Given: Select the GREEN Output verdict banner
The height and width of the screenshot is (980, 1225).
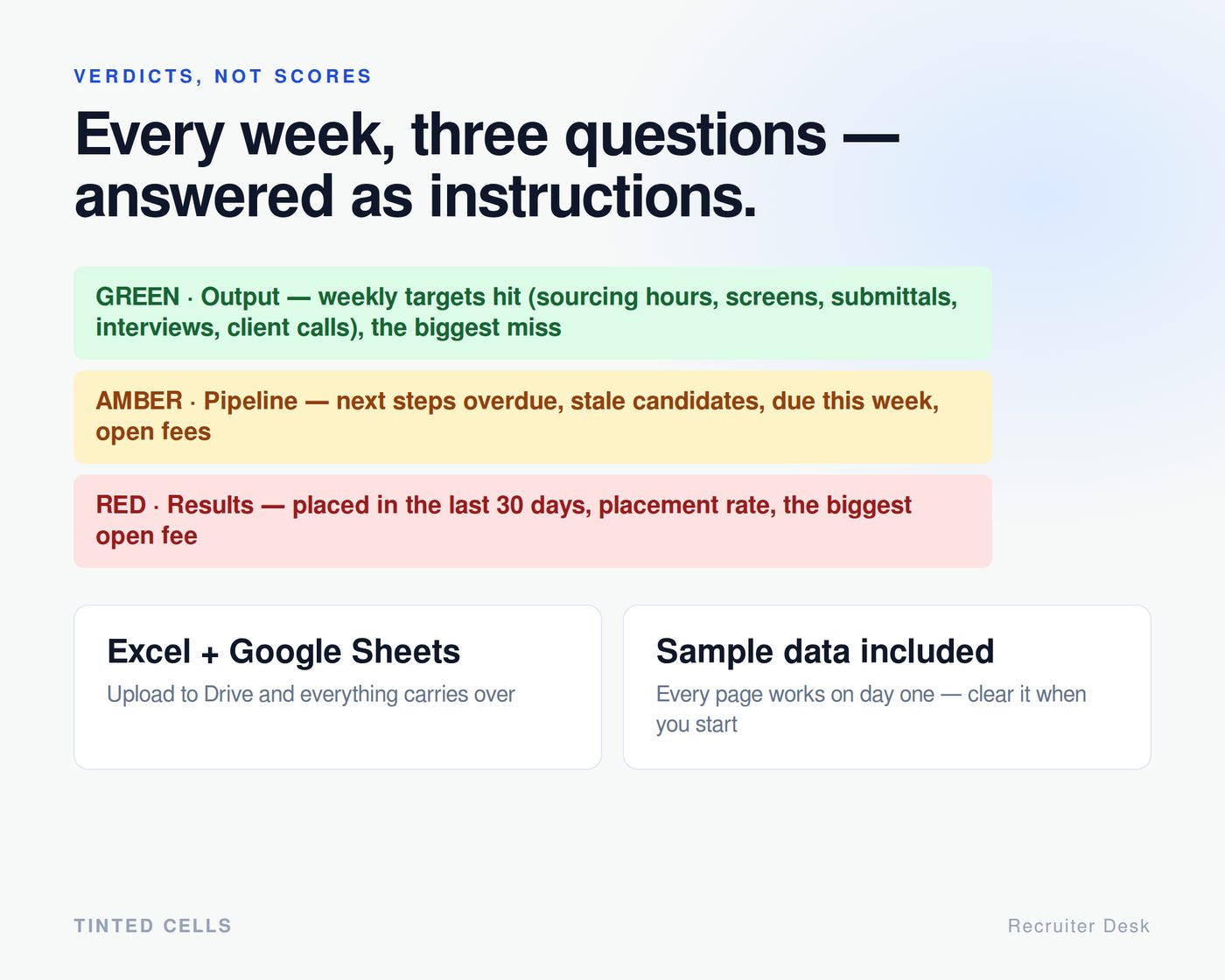Looking at the screenshot, I should [x=533, y=312].
